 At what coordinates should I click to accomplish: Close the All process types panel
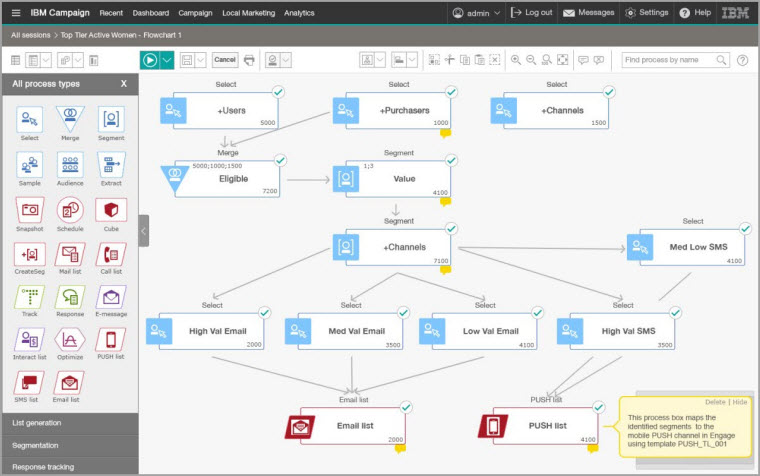pos(124,83)
